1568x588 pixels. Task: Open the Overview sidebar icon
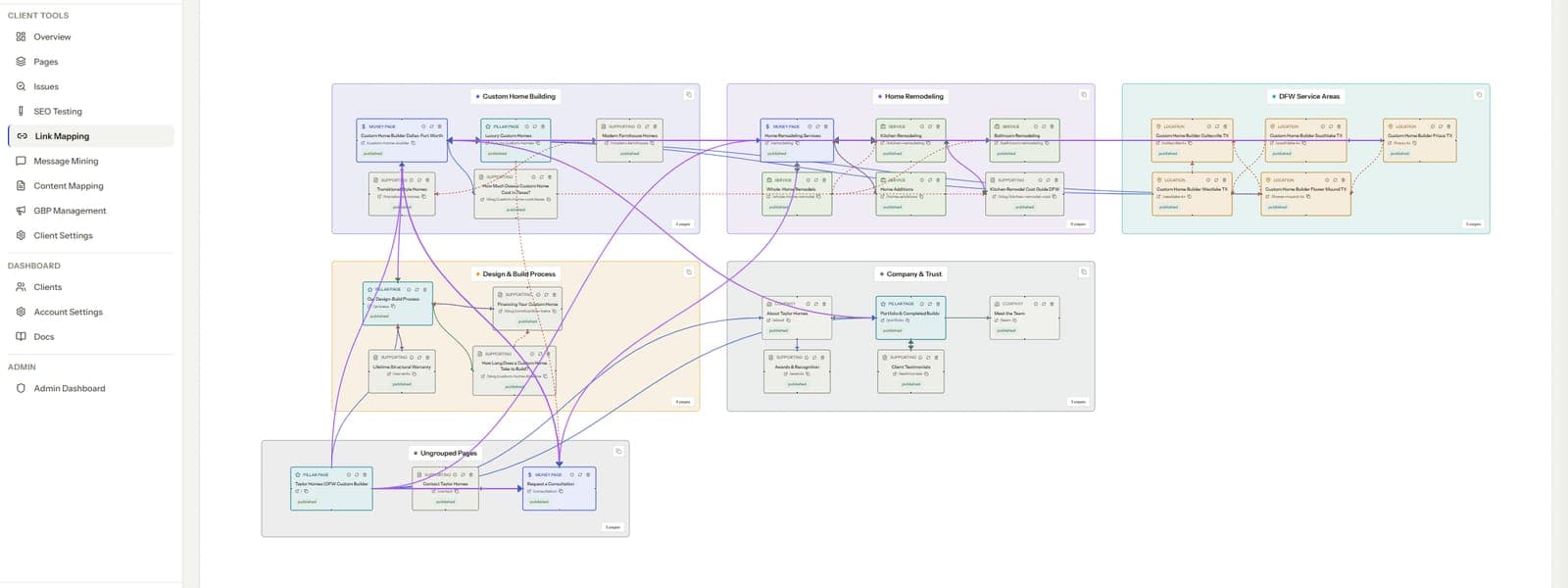coord(21,36)
